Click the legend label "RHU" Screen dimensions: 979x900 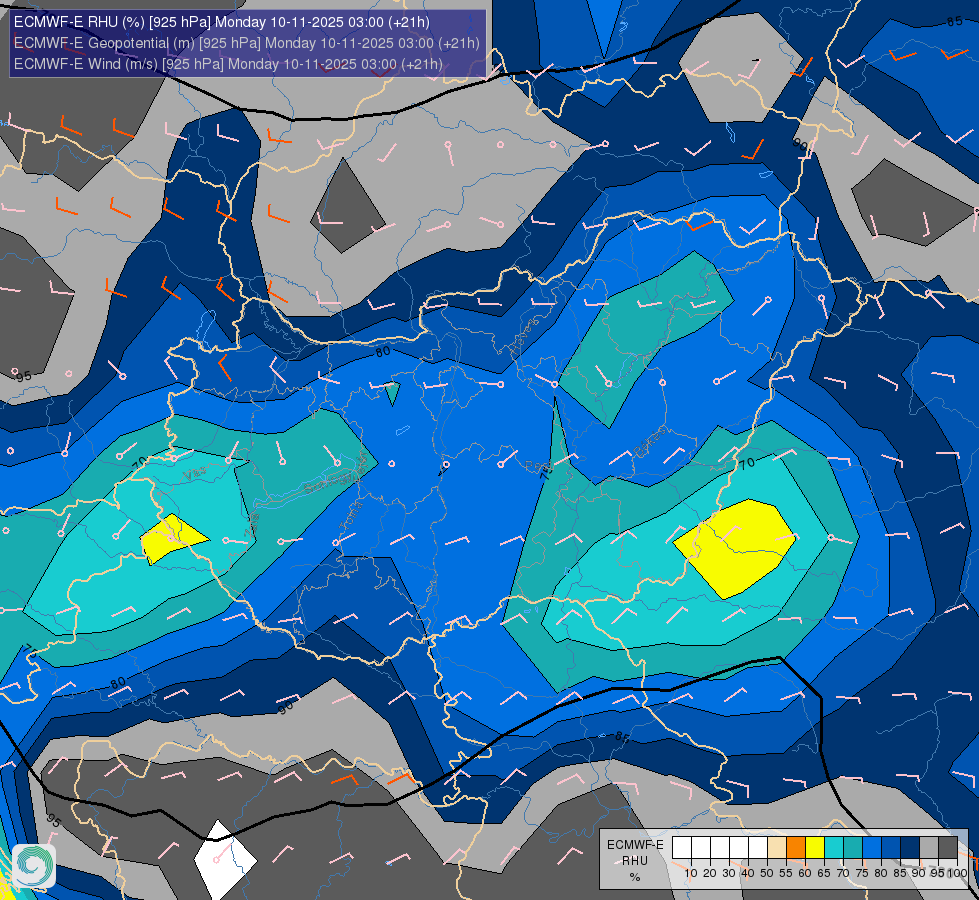tap(635, 861)
